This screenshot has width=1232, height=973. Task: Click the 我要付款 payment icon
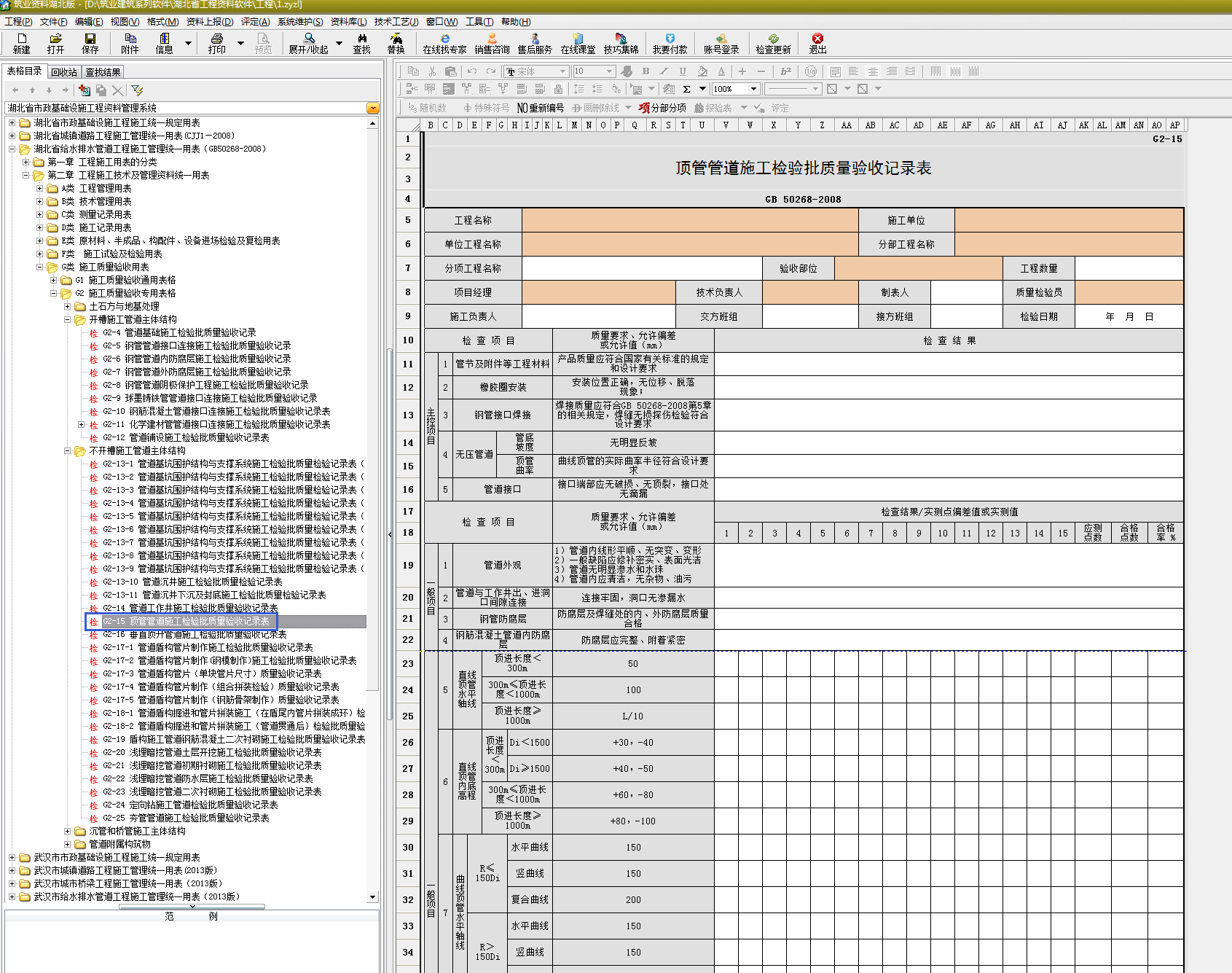670,43
